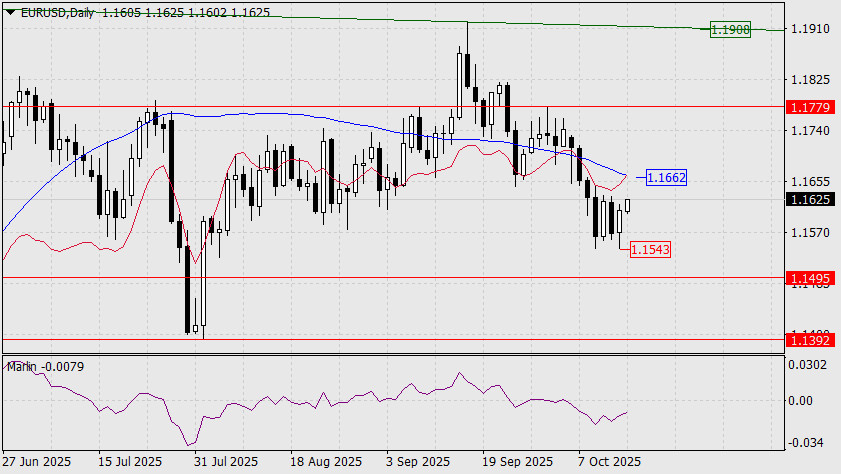
Task: Click the blue 1.1662 moving average label
Action: 666,178
